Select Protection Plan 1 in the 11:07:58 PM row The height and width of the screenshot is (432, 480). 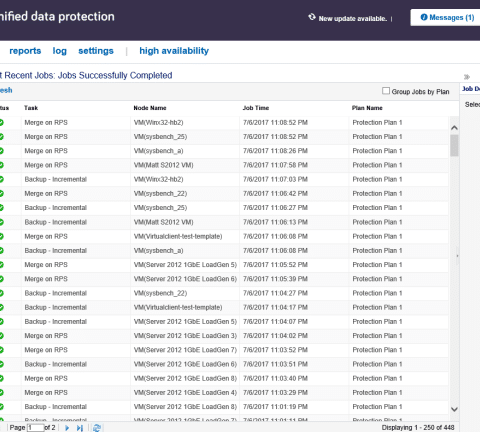tap(377, 165)
